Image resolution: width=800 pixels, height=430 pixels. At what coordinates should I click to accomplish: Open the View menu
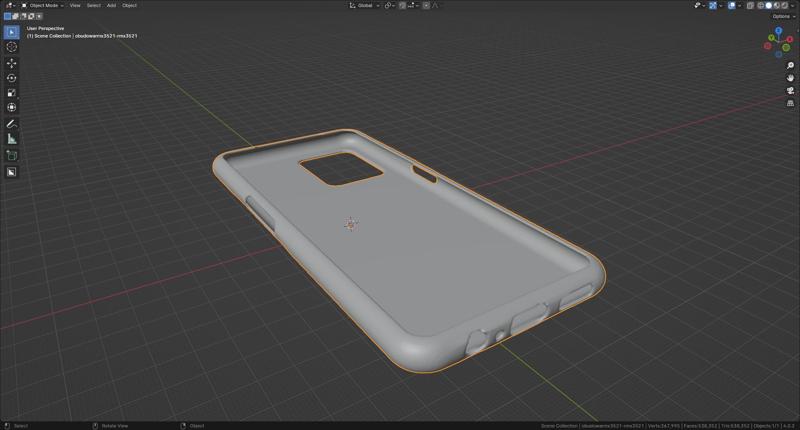(x=75, y=5)
